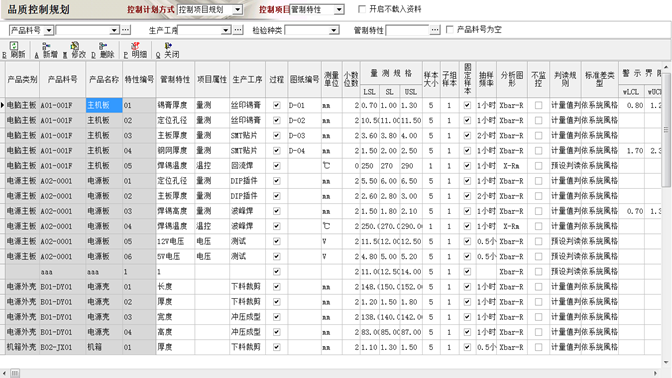Select the 高度 characteristic cell
672x378 pixels.
(x=175, y=332)
